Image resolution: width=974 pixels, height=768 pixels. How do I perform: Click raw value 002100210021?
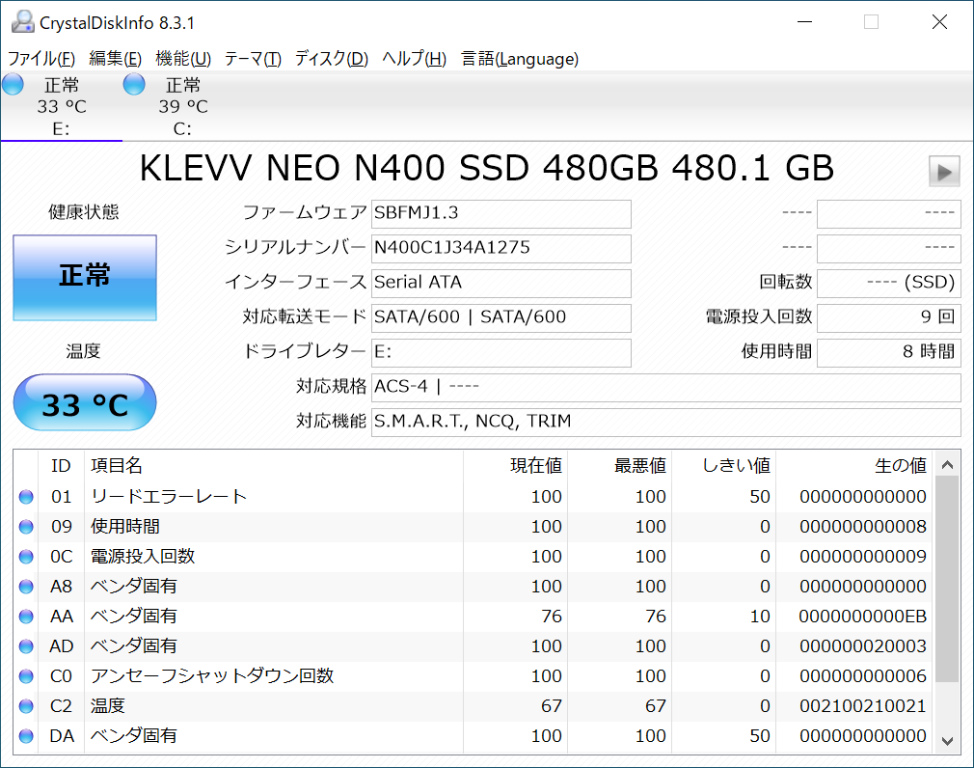(863, 706)
